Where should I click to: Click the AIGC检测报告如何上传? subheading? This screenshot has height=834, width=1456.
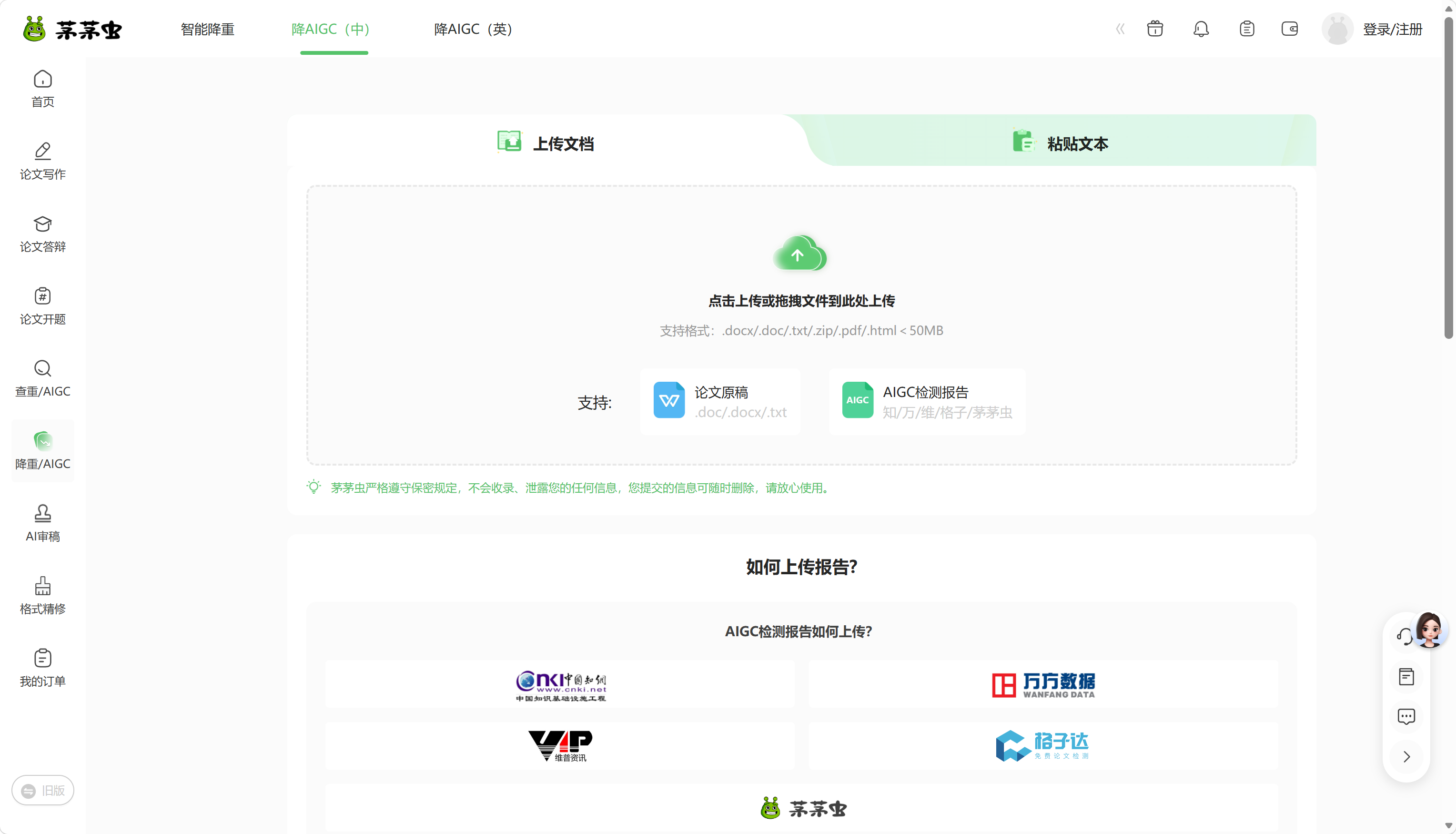click(799, 631)
